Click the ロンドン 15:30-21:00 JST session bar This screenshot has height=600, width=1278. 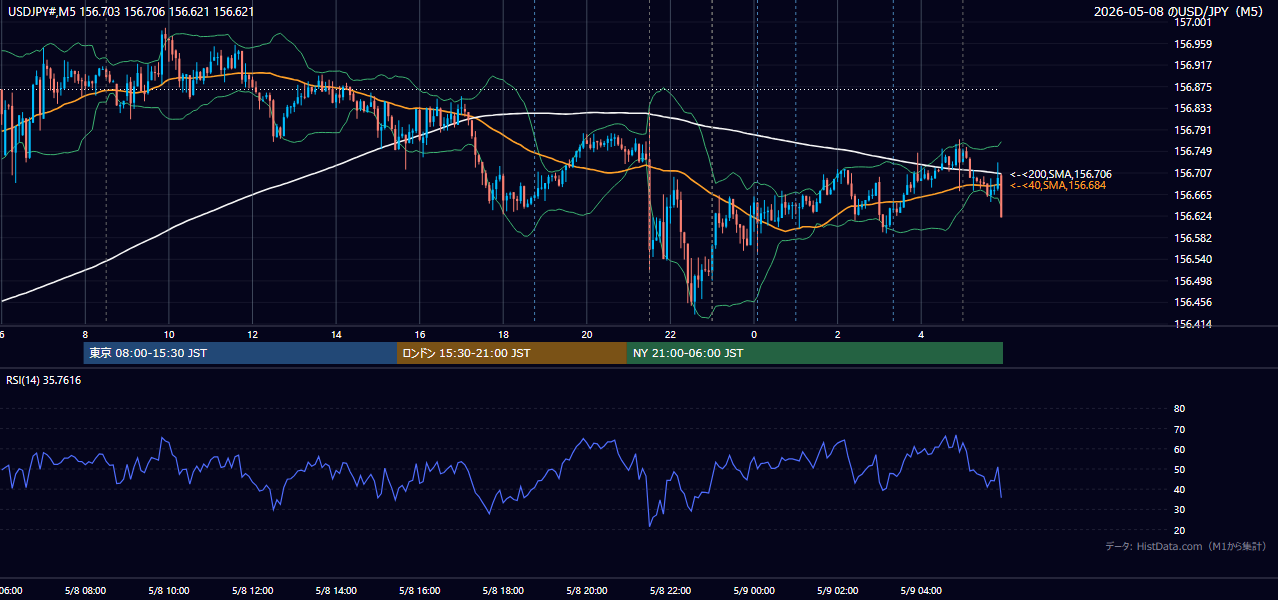[x=512, y=353]
